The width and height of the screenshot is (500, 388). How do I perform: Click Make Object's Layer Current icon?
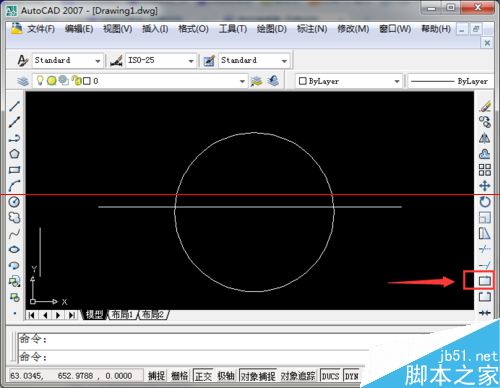tap(257, 81)
